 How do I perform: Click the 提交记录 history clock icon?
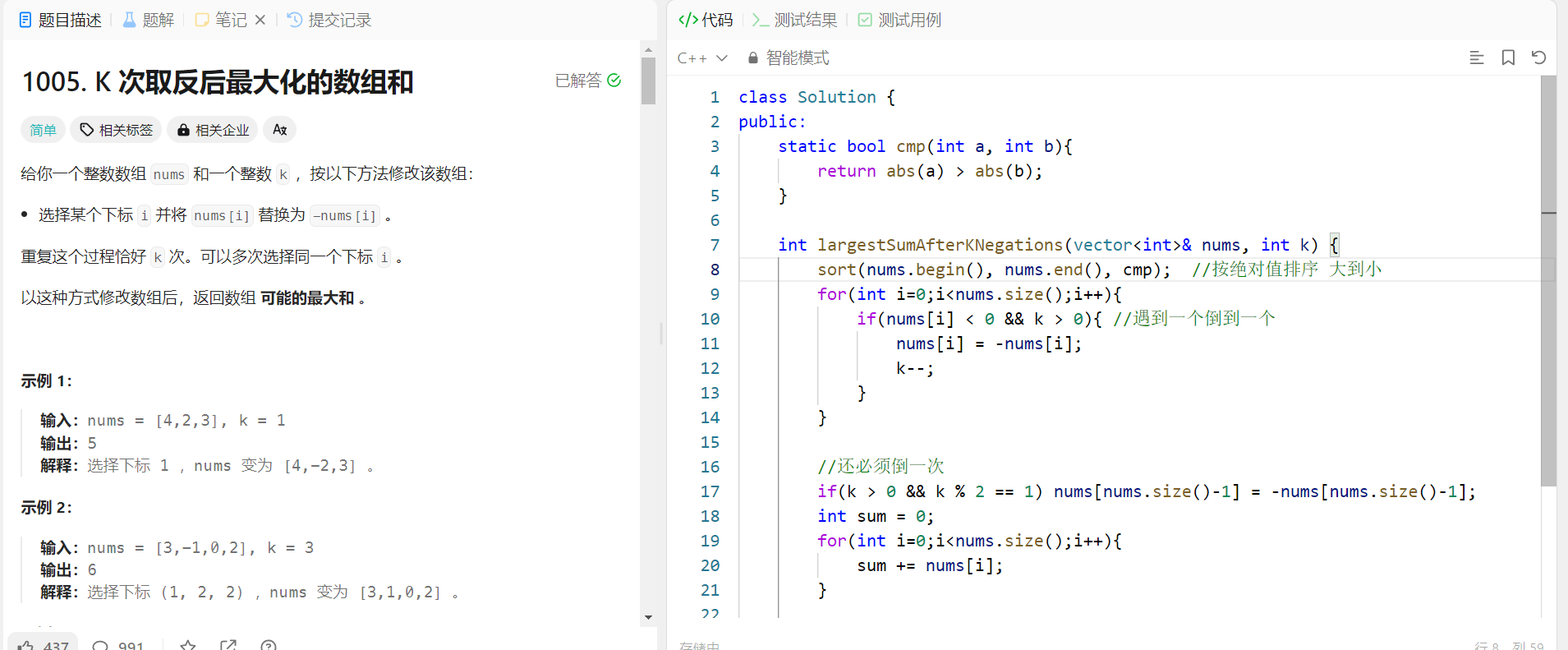295,20
